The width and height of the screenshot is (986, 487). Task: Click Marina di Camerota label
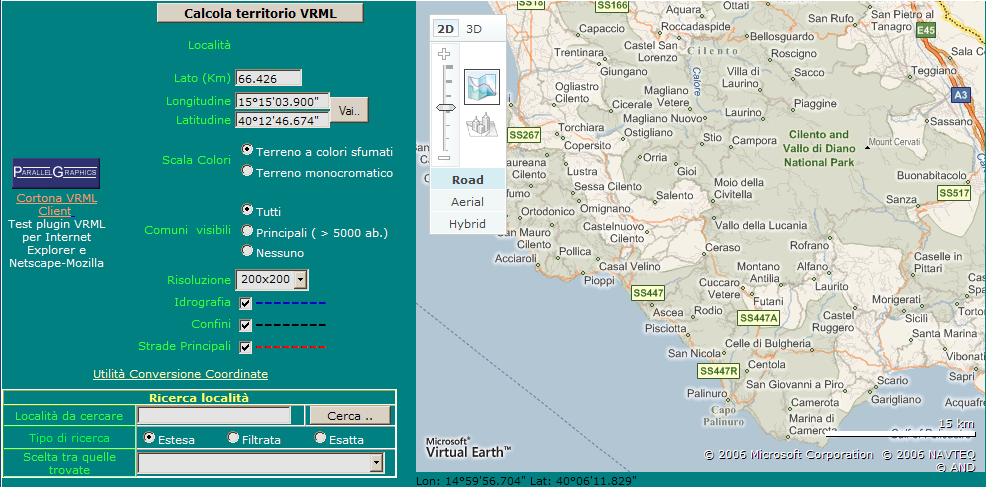pyautogui.click(x=812, y=424)
